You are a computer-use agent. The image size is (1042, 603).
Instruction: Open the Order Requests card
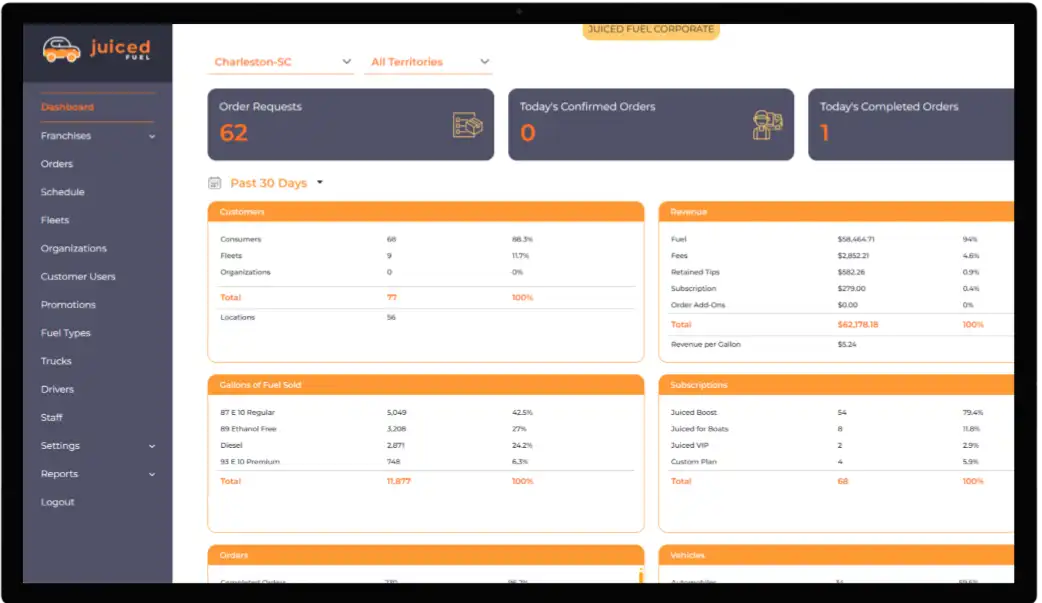(x=351, y=124)
